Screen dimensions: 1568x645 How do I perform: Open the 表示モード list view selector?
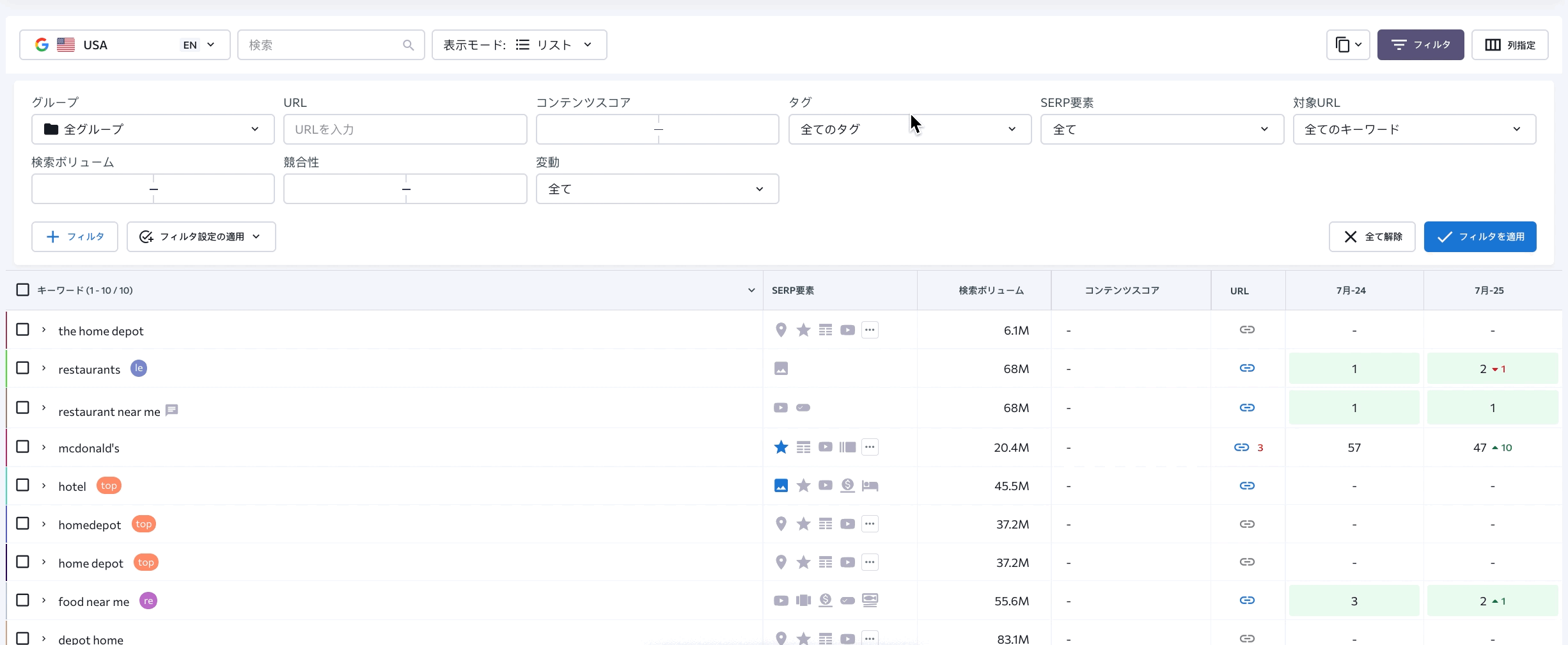519,45
